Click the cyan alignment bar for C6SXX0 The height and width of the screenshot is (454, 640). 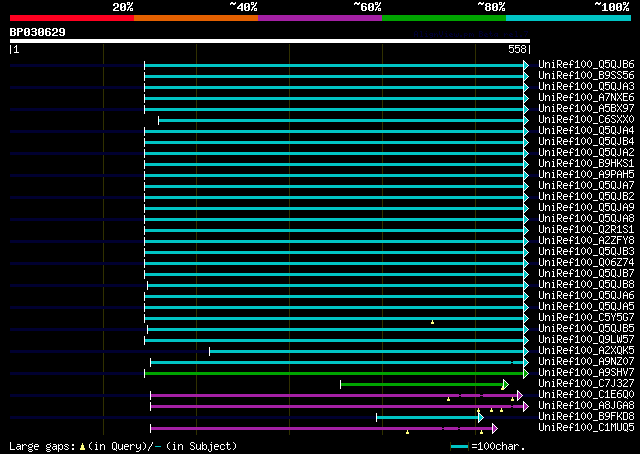tap(341, 120)
